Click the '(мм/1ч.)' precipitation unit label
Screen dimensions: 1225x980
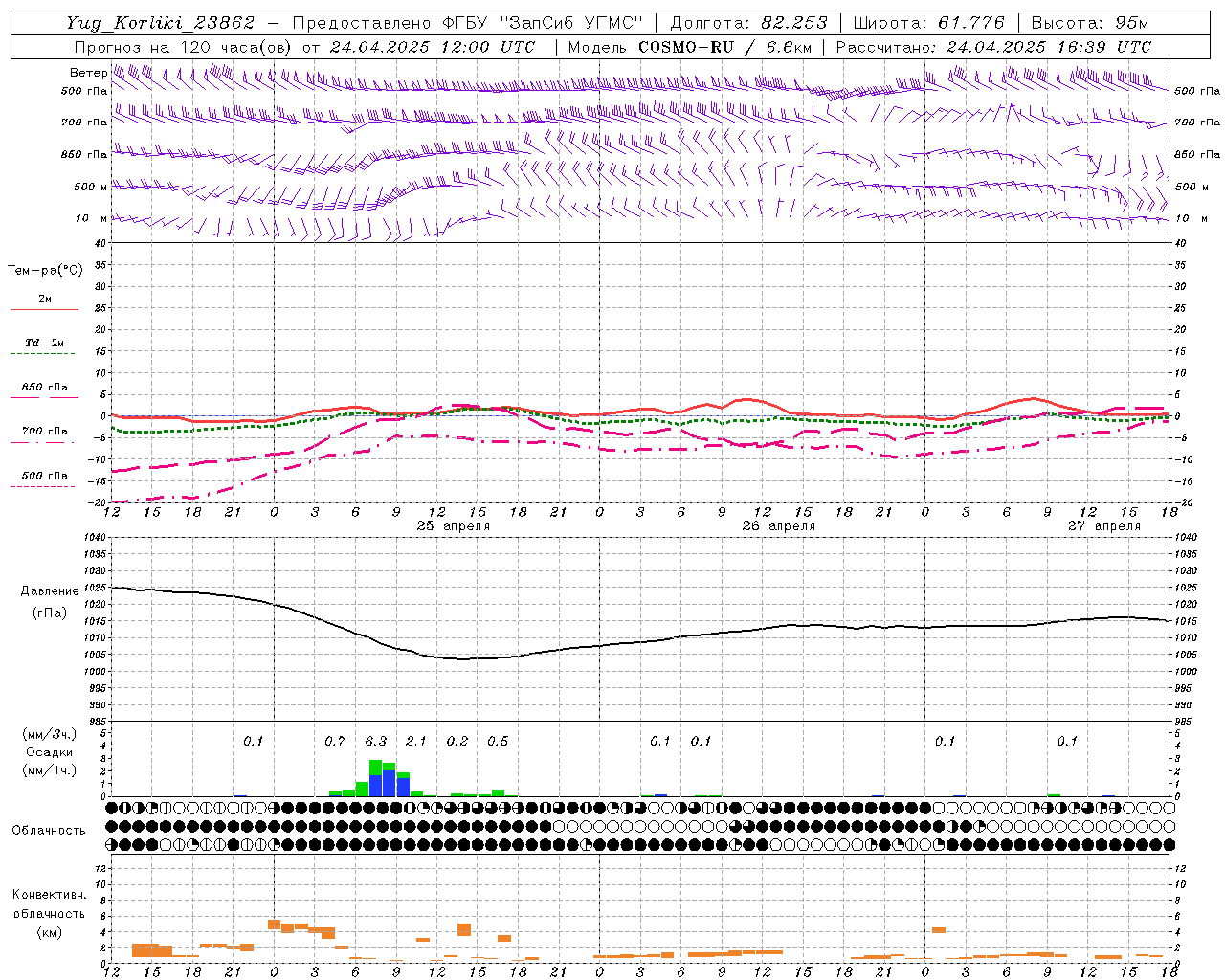tap(50, 770)
